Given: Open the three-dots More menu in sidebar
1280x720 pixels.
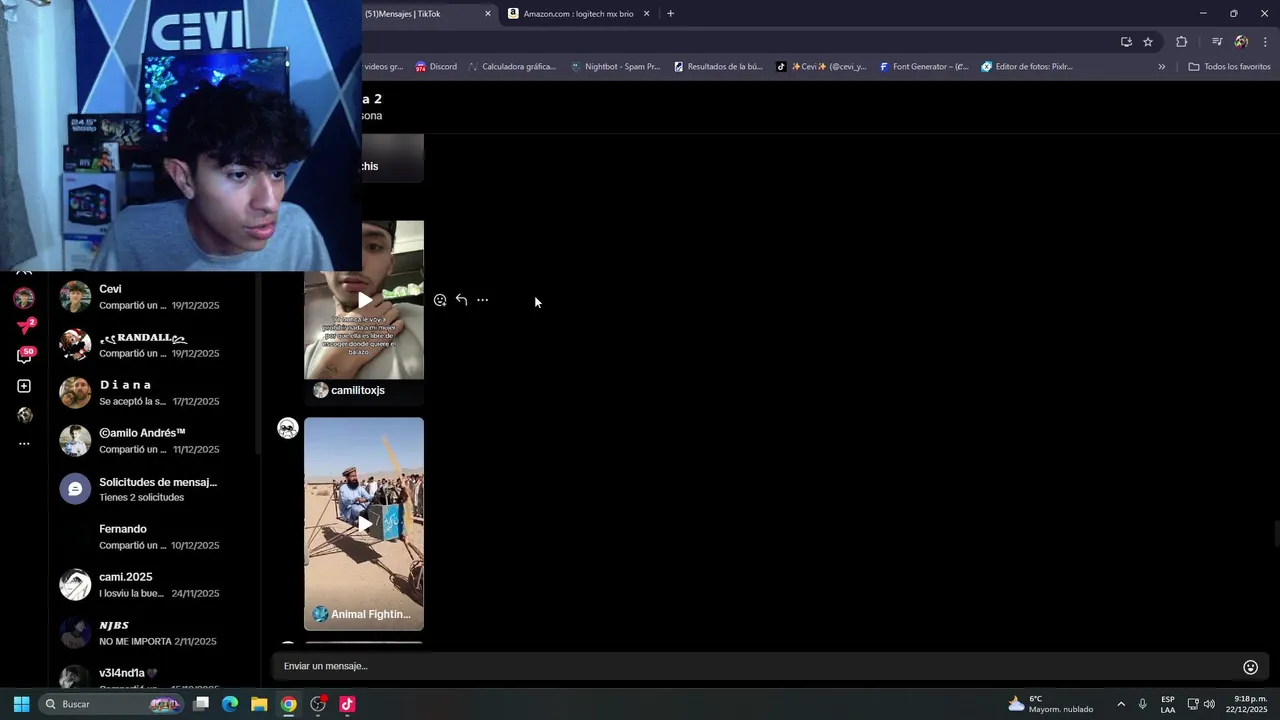Looking at the screenshot, I should [24, 443].
